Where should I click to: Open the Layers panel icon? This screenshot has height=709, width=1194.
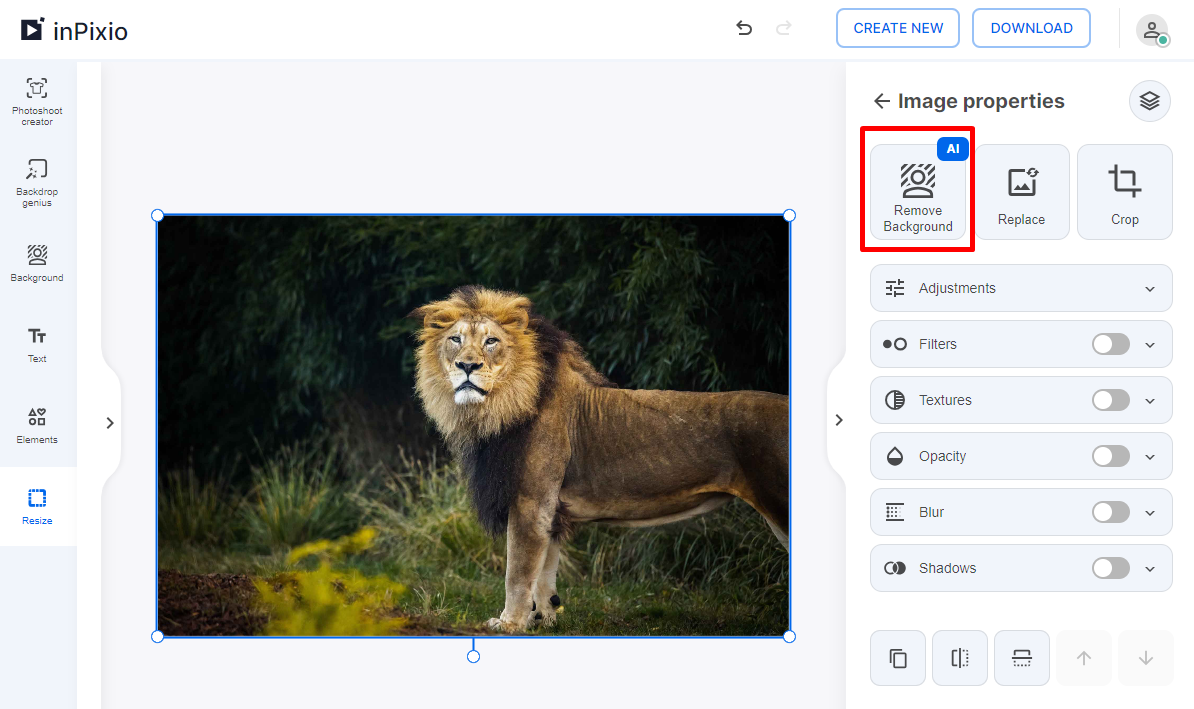[1149, 101]
